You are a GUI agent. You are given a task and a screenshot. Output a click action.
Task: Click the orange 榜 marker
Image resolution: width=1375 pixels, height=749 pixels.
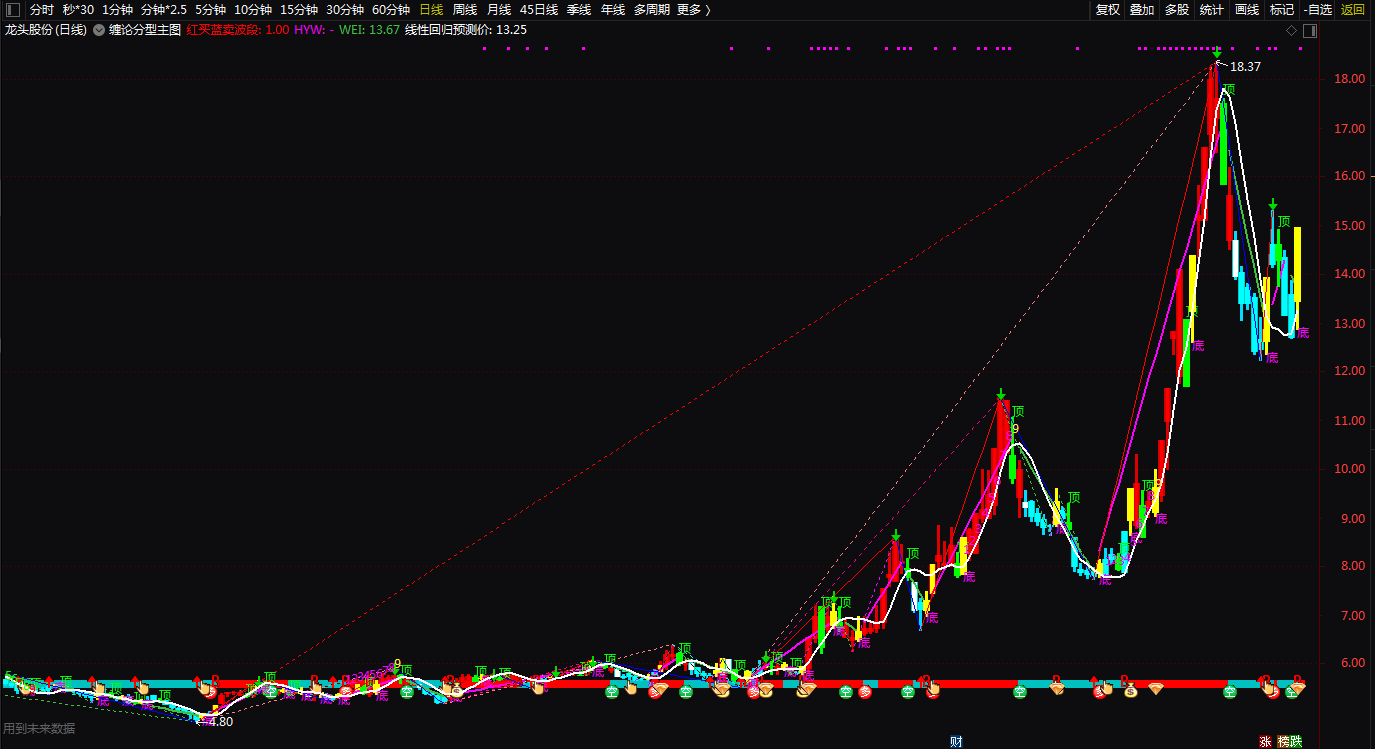coord(1284,741)
